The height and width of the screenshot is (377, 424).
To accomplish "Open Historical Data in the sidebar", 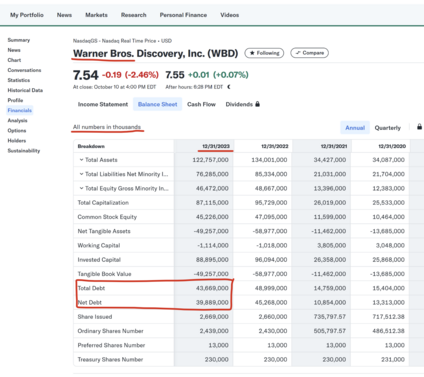I will (25, 90).
